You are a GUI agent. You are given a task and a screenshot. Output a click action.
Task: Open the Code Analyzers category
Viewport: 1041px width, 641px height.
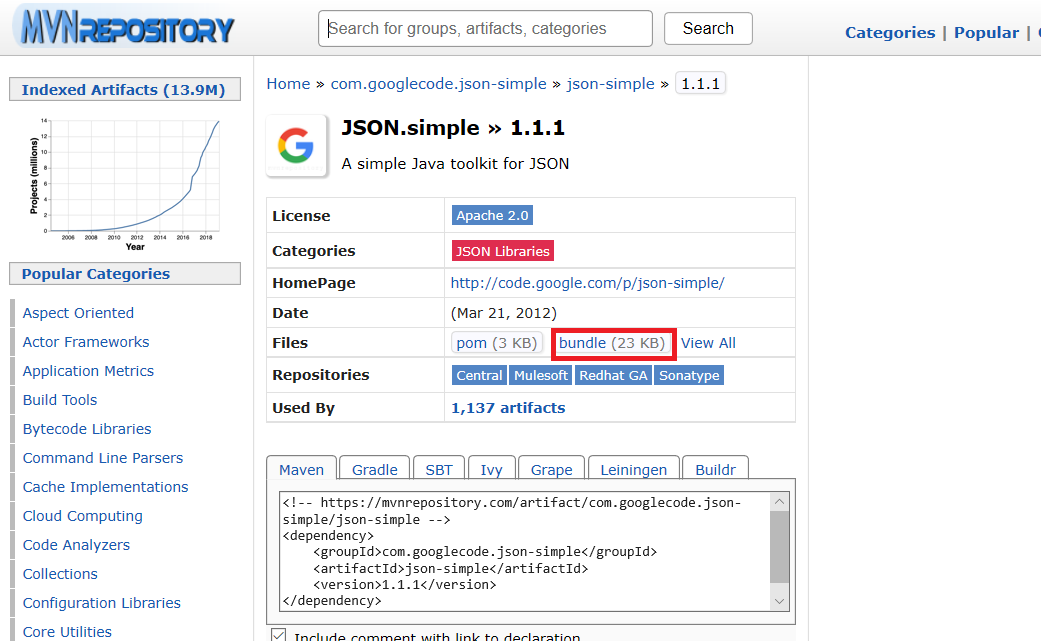[x=76, y=545]
